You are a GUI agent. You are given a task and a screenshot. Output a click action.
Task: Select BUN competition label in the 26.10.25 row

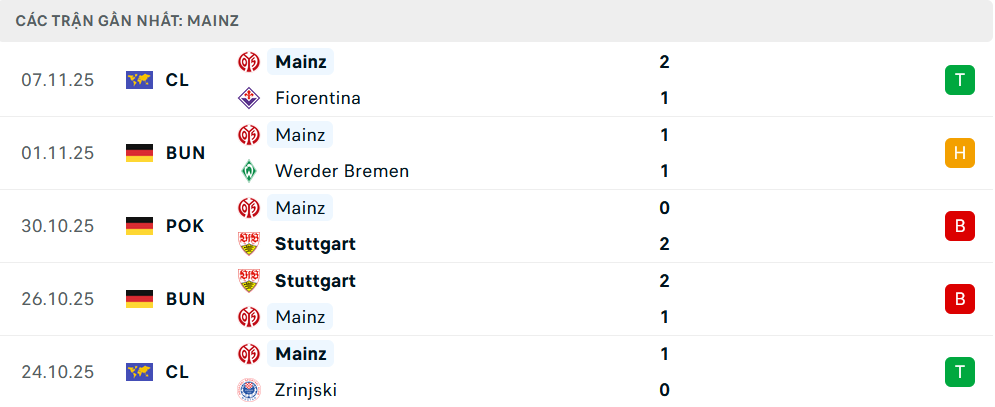coord(185,299)
